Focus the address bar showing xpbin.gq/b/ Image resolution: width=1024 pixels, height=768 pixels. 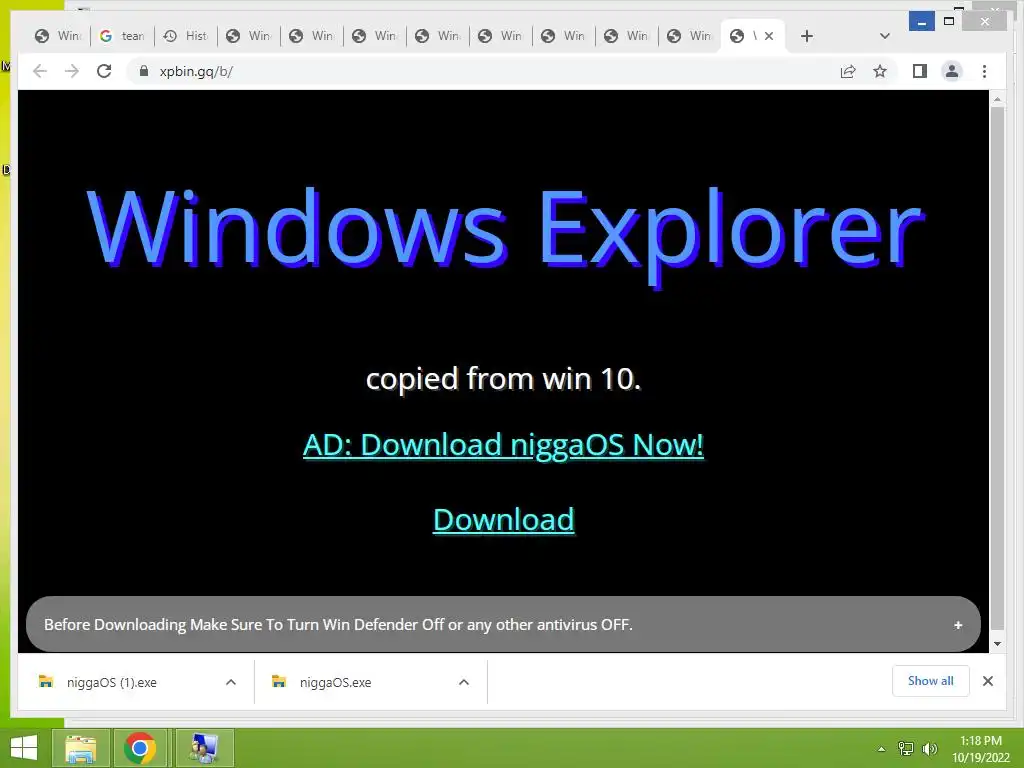click(x=483, y=71)
